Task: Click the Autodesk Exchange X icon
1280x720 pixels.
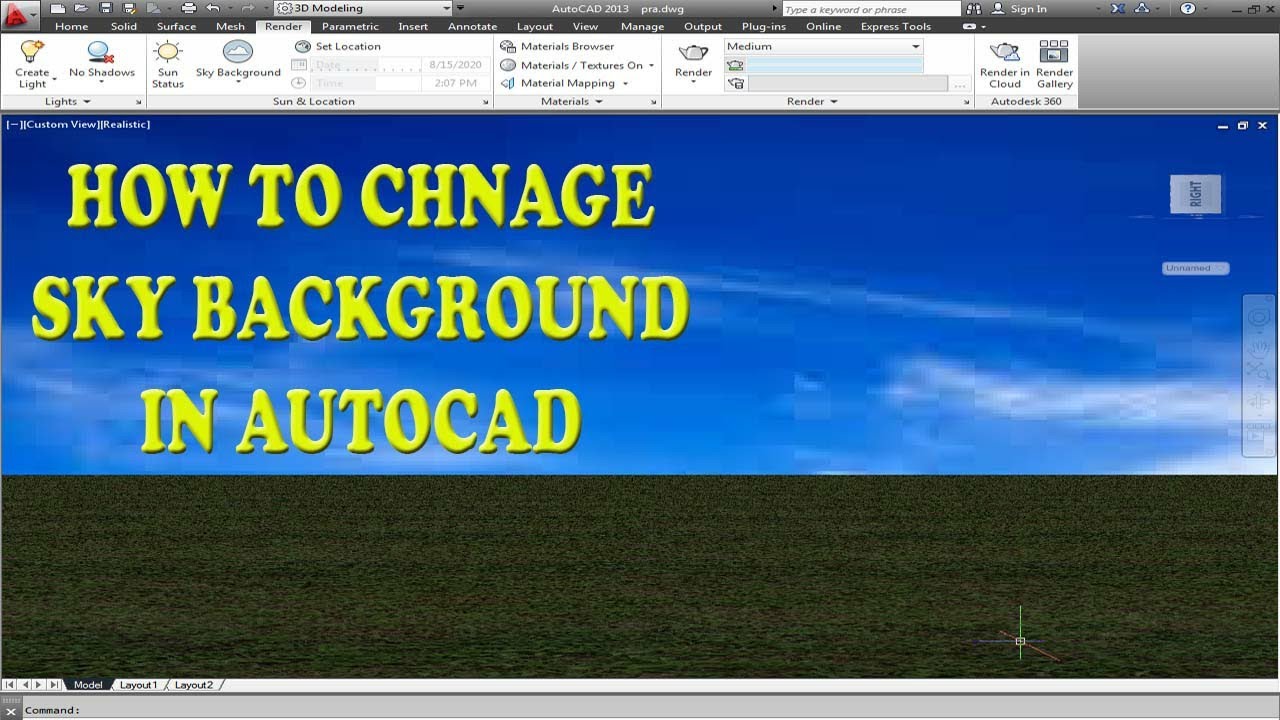Action: (1117, 9)
